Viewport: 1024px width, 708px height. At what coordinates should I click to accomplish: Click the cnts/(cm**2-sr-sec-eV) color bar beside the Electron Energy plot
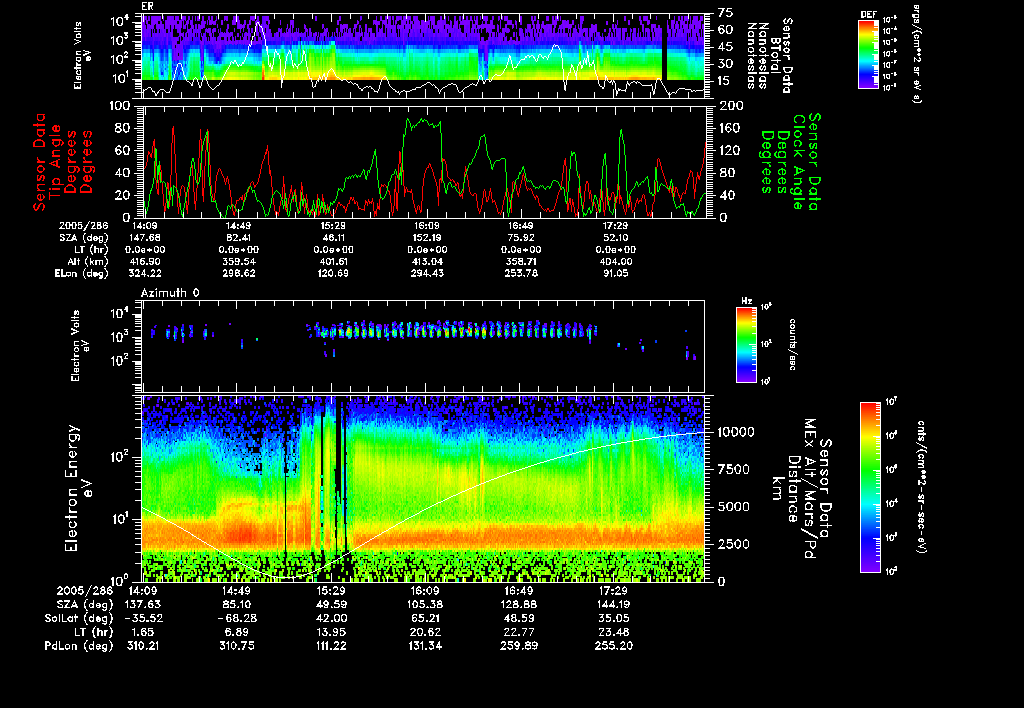[x=870, y=487]
